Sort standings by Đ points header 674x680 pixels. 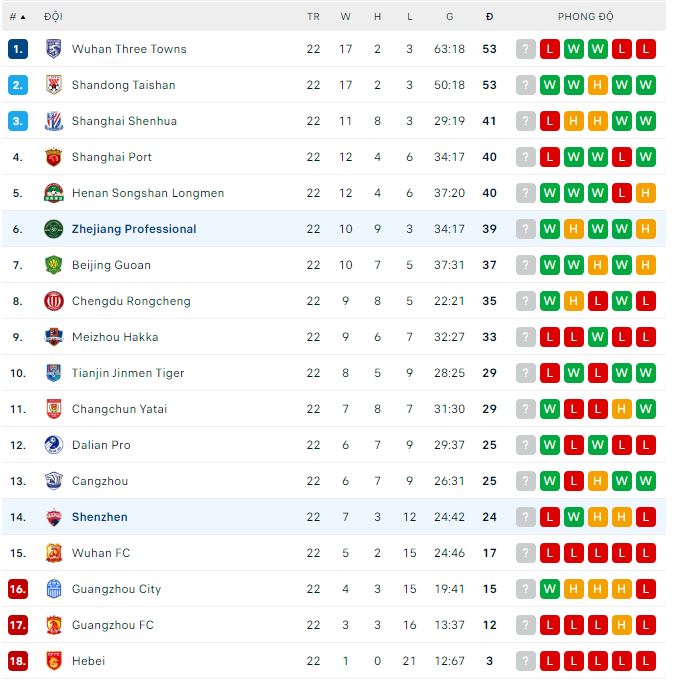pos(489,17)
